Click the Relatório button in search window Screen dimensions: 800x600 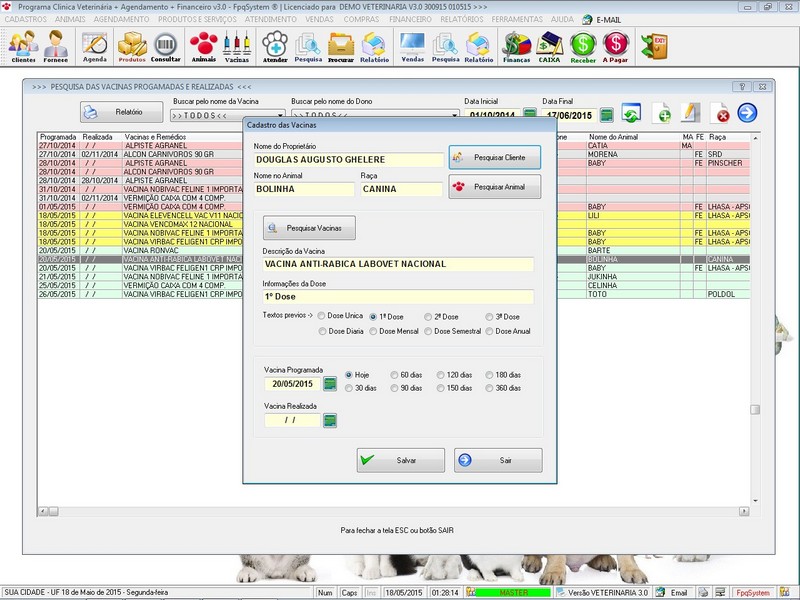pyautogui.click(x=121, y=112)
